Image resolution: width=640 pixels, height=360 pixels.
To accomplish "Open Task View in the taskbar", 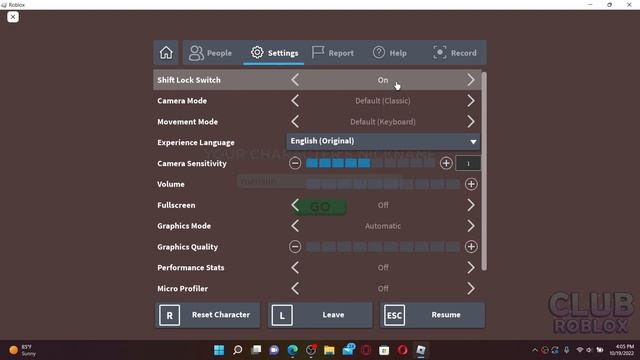I will (x=256, y=350).
